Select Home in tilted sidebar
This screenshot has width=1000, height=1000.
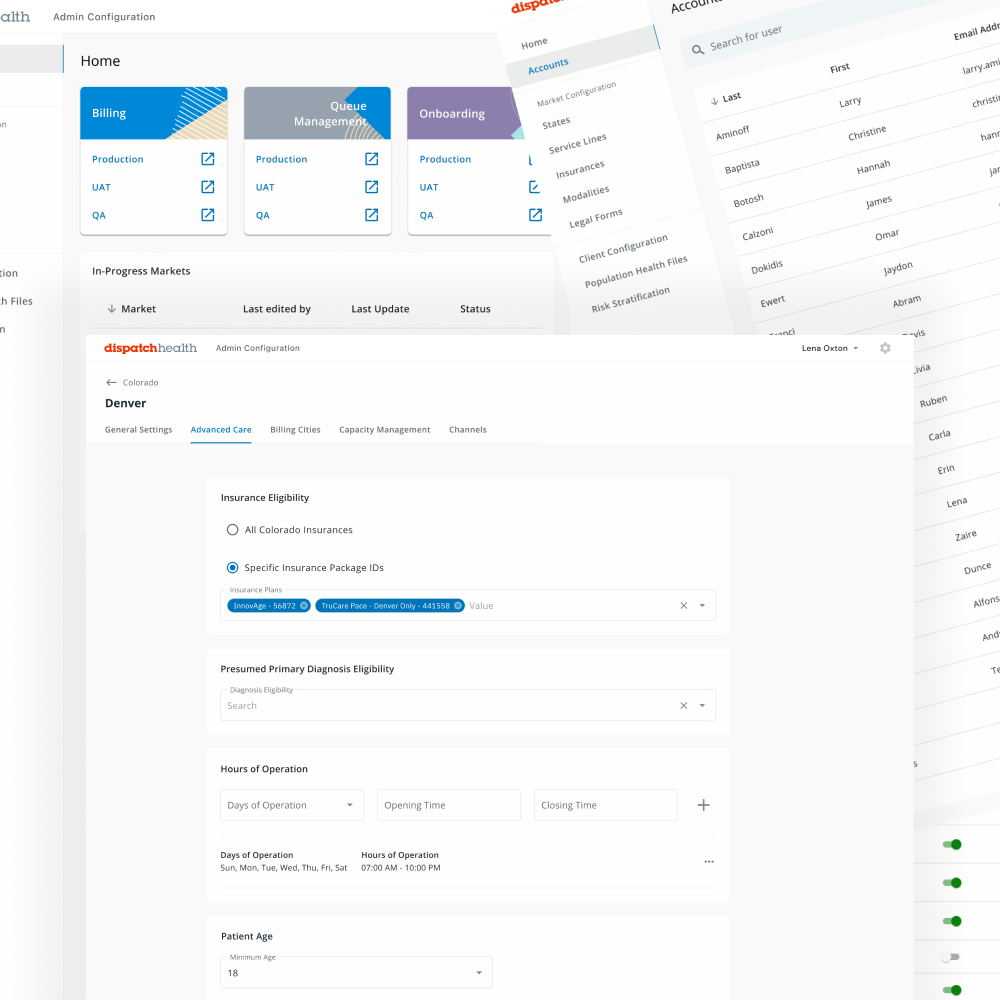coord(534,43)
